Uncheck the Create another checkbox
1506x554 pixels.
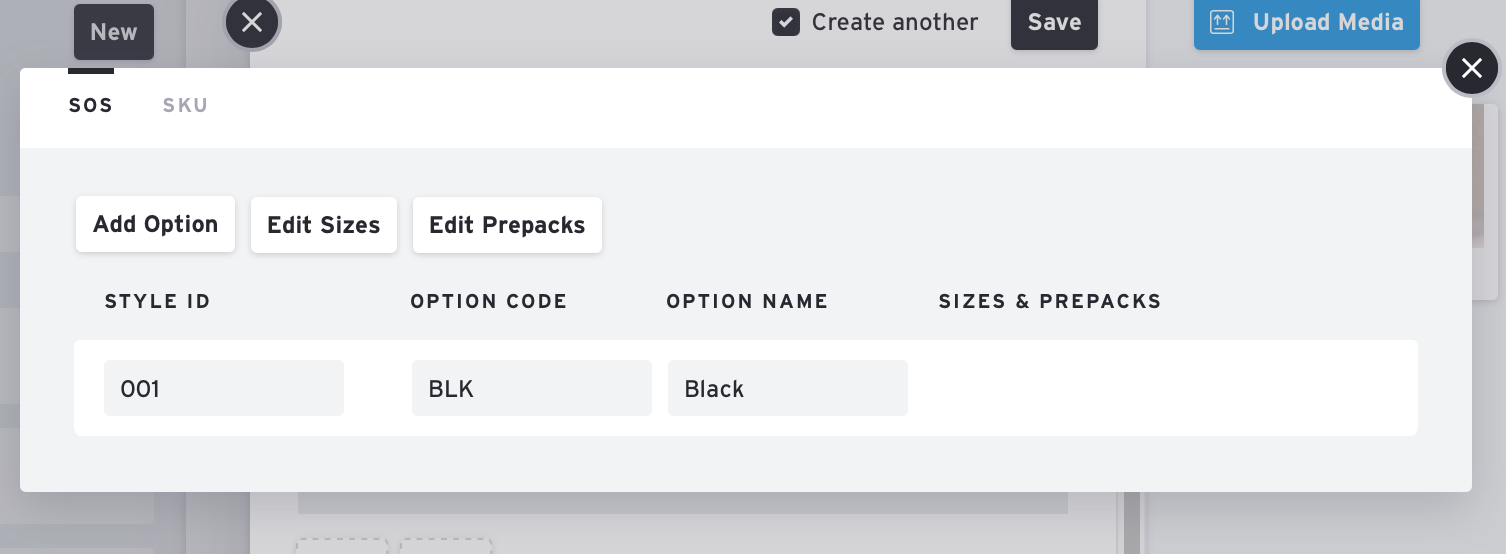tap(786, 22)
